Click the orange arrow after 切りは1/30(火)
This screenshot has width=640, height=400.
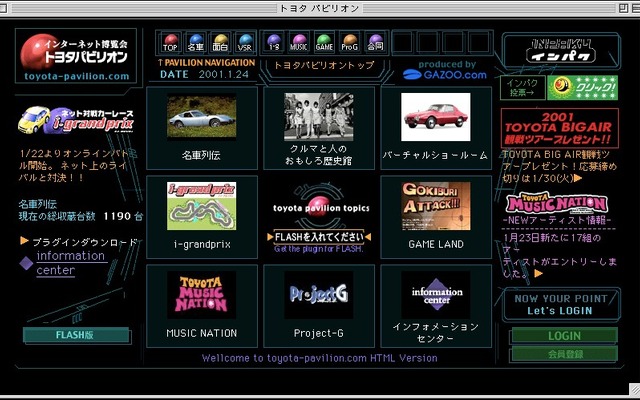pos(578,178)
